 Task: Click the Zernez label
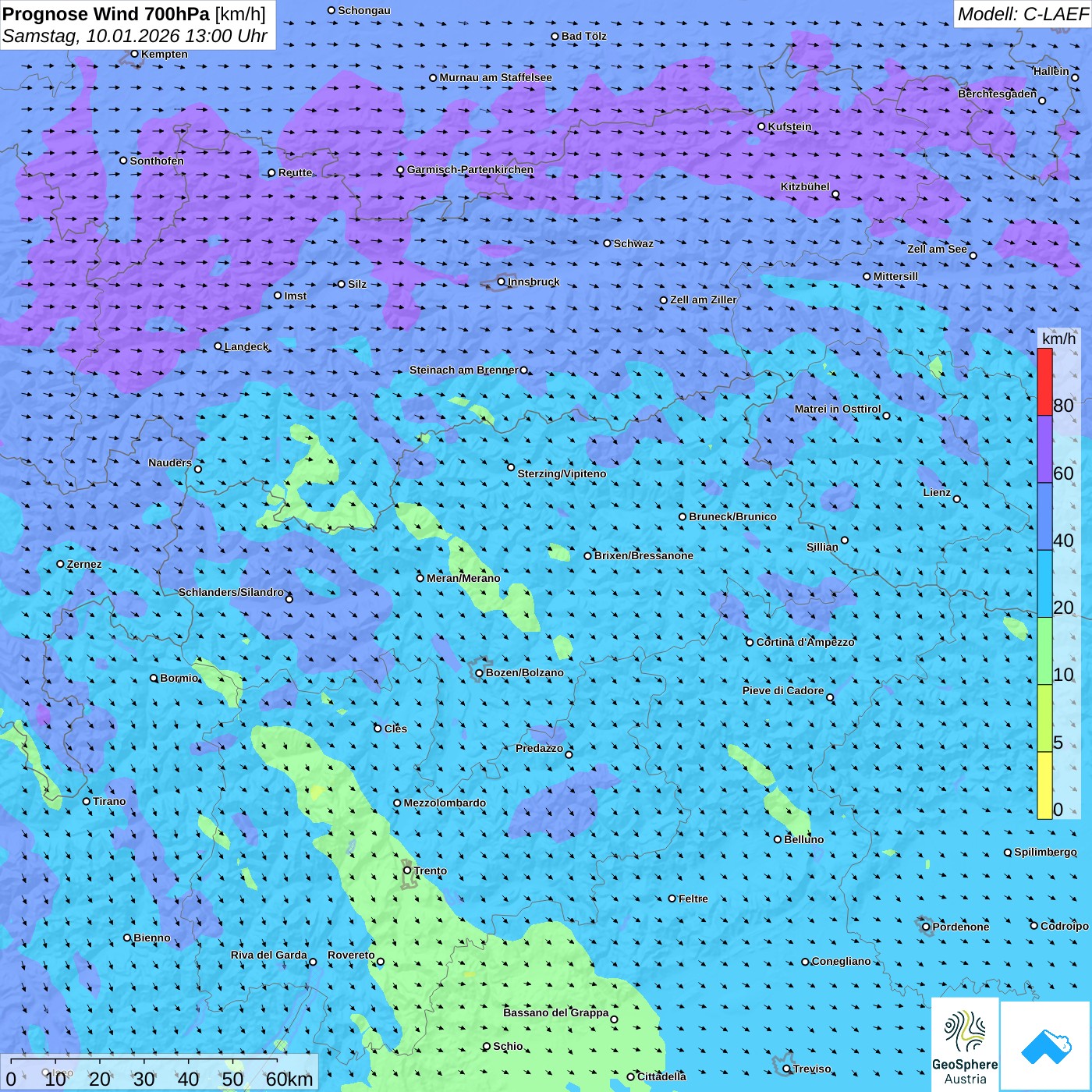click(x=84, y=564)
